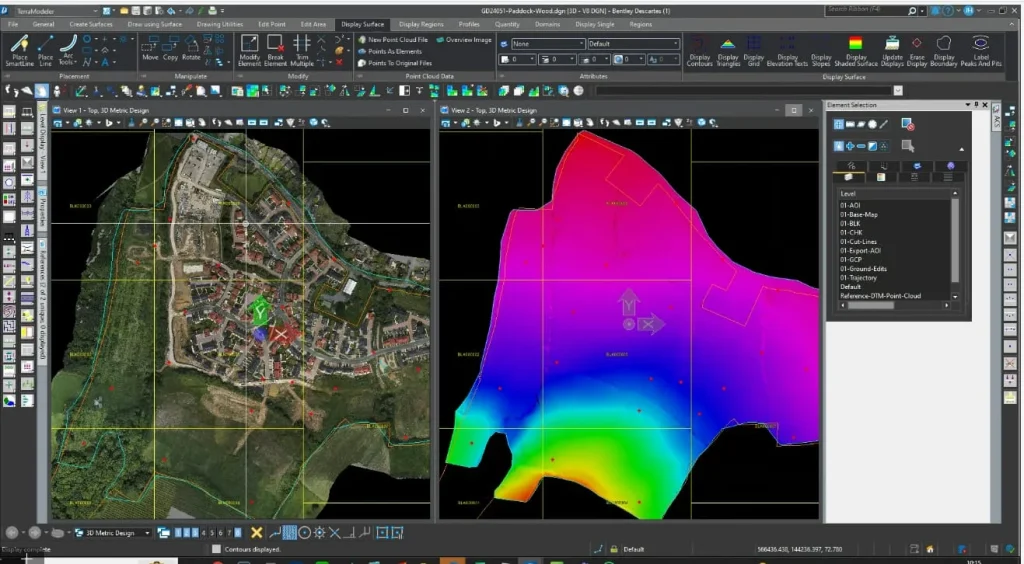Click Points To Original Files button
1024x564 pixels.
[401, 63]
